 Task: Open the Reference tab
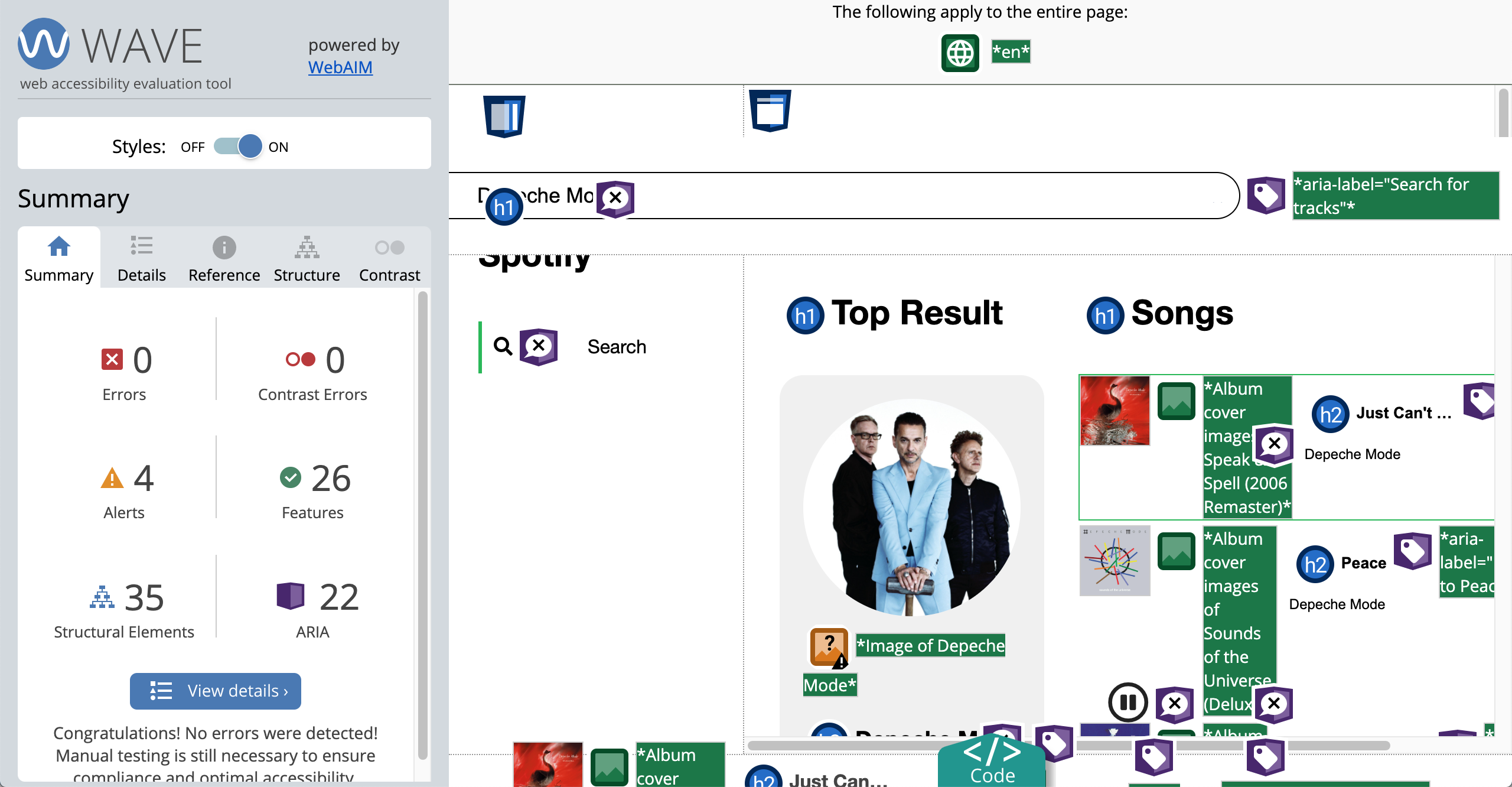point(224,258)
